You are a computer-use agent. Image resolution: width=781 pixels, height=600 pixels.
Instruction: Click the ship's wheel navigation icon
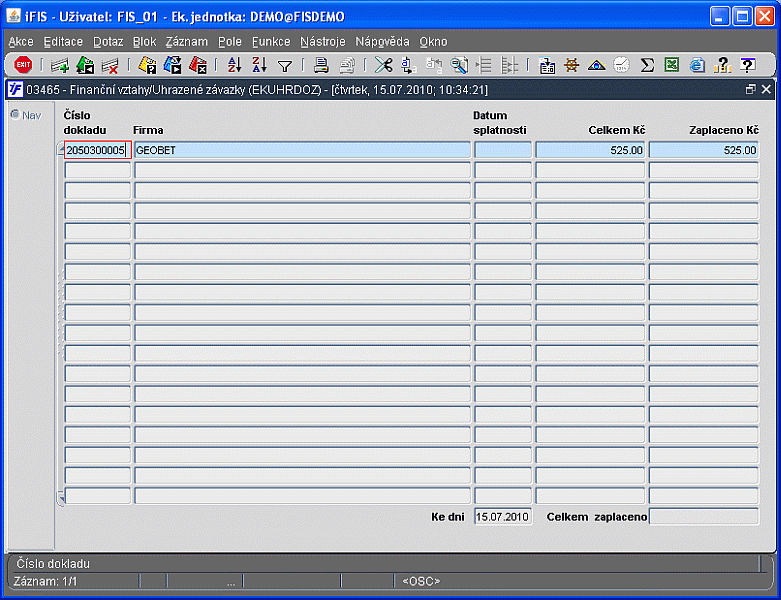tap(572, 65)
